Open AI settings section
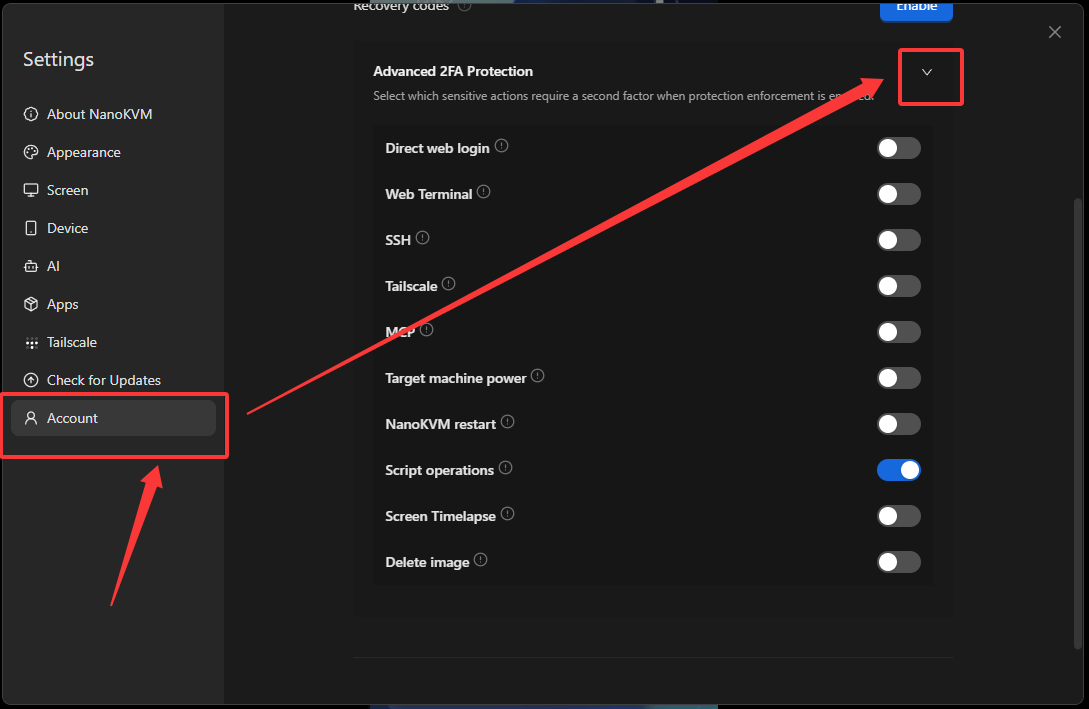 pyautogui.click(x=113, y=266)
